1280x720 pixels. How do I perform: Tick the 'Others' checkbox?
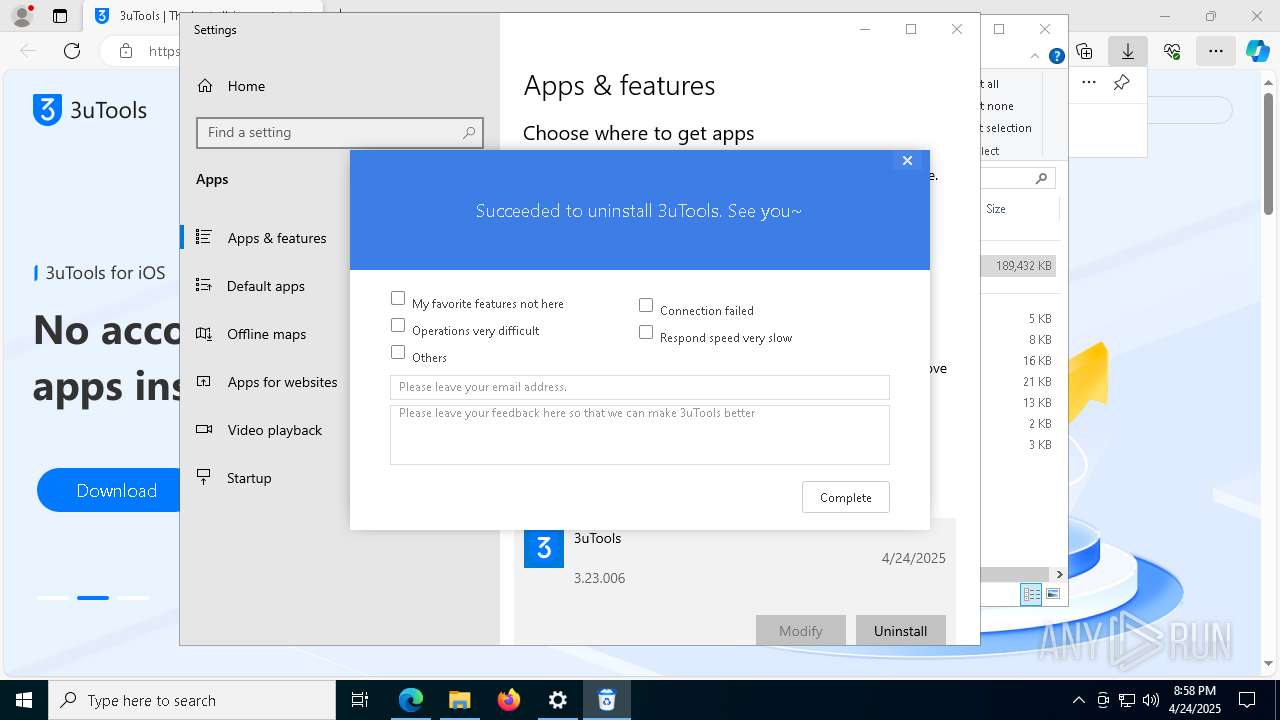coord(398,352)
